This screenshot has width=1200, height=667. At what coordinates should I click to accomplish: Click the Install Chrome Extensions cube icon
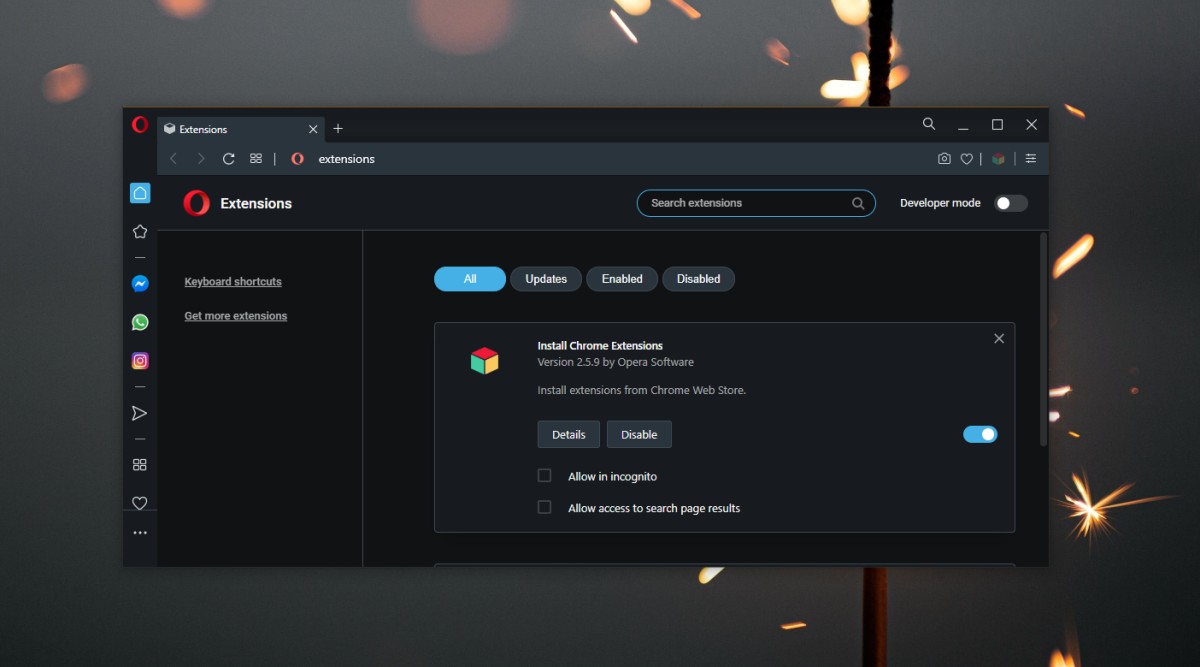(484, 361)
